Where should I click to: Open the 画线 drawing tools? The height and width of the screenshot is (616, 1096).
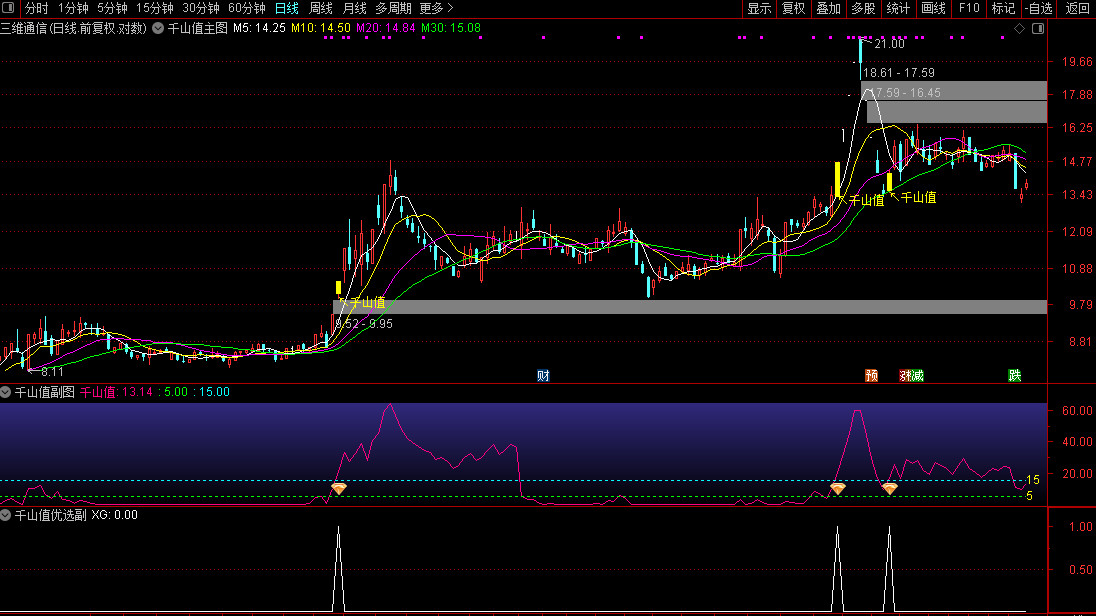[x=932, y=8]
